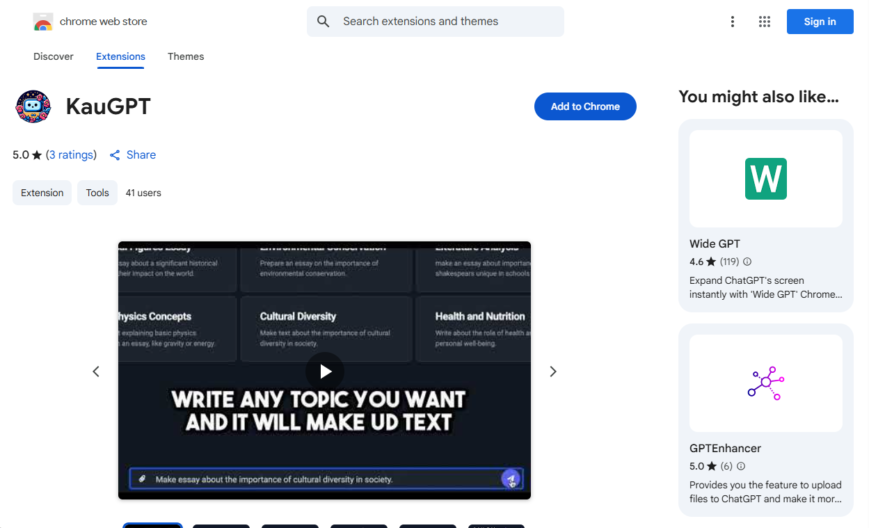Click the Wide GPT description text
The width and height of the screenshot is (869, 528).
tap(765, 287)
